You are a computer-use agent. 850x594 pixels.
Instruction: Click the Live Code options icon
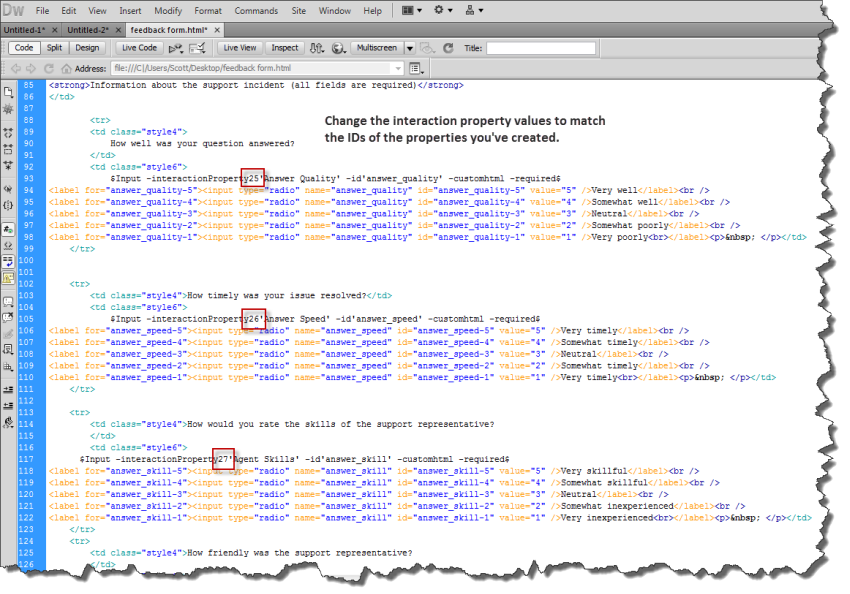[175, 48]
